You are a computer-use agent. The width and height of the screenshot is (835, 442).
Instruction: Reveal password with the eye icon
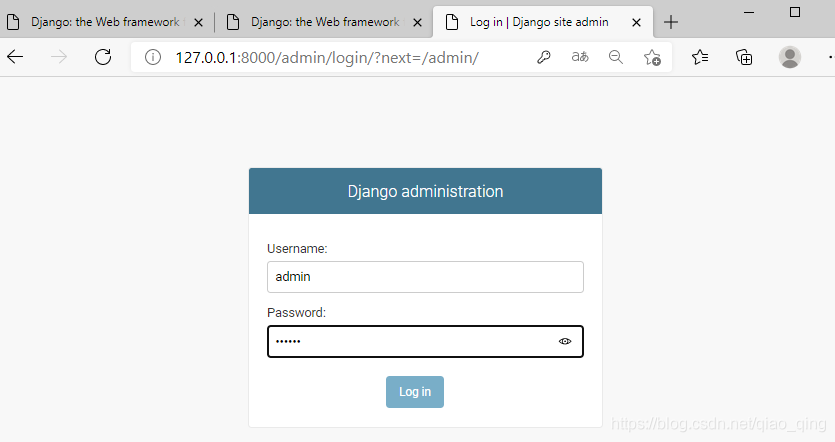click(x=565, y=341)
